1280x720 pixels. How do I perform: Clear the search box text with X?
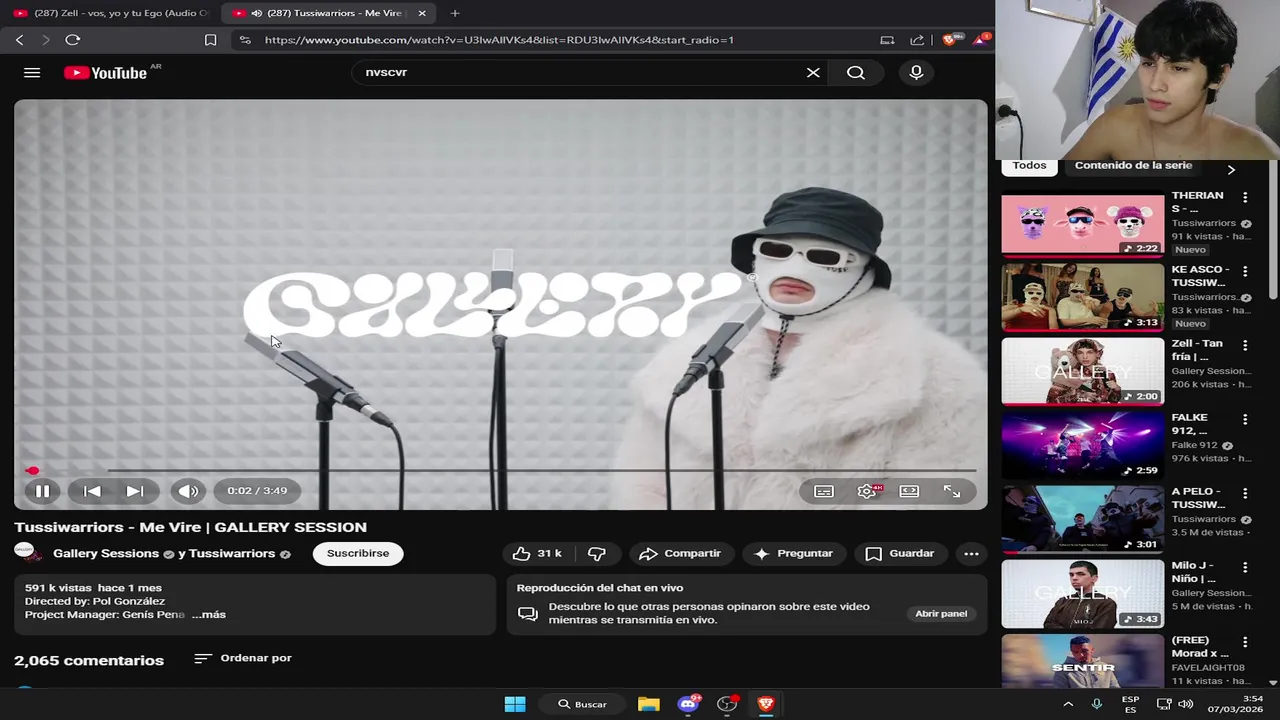coord(813,72)
